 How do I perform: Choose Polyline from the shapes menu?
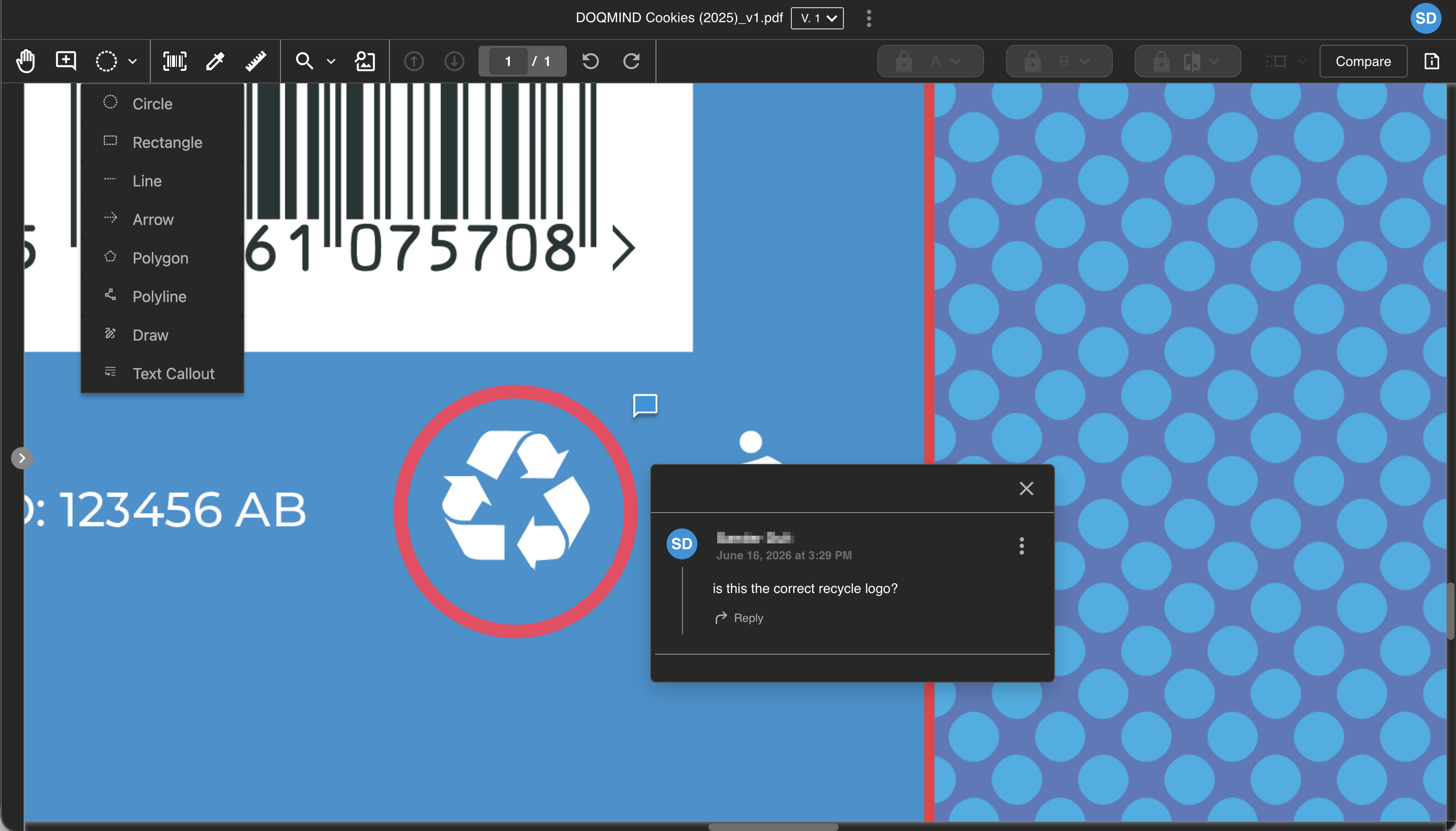click(162, 296)
